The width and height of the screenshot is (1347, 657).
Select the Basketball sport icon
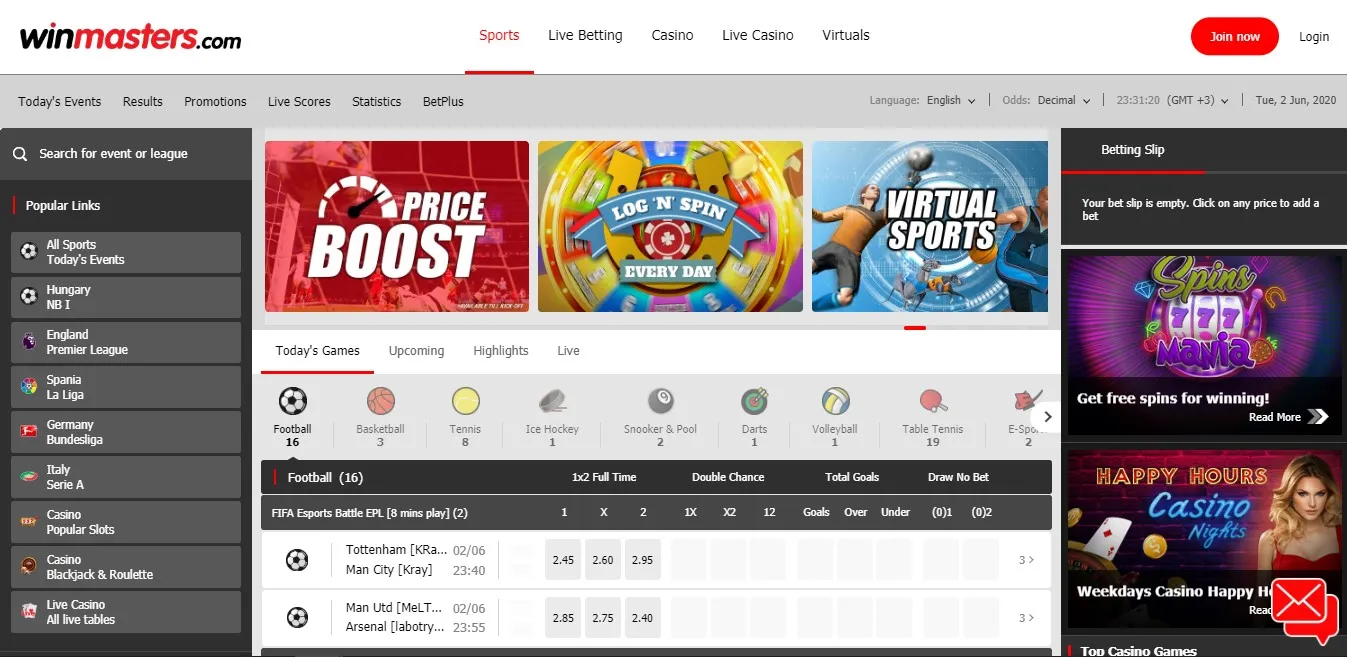click(x=381, y=402)
